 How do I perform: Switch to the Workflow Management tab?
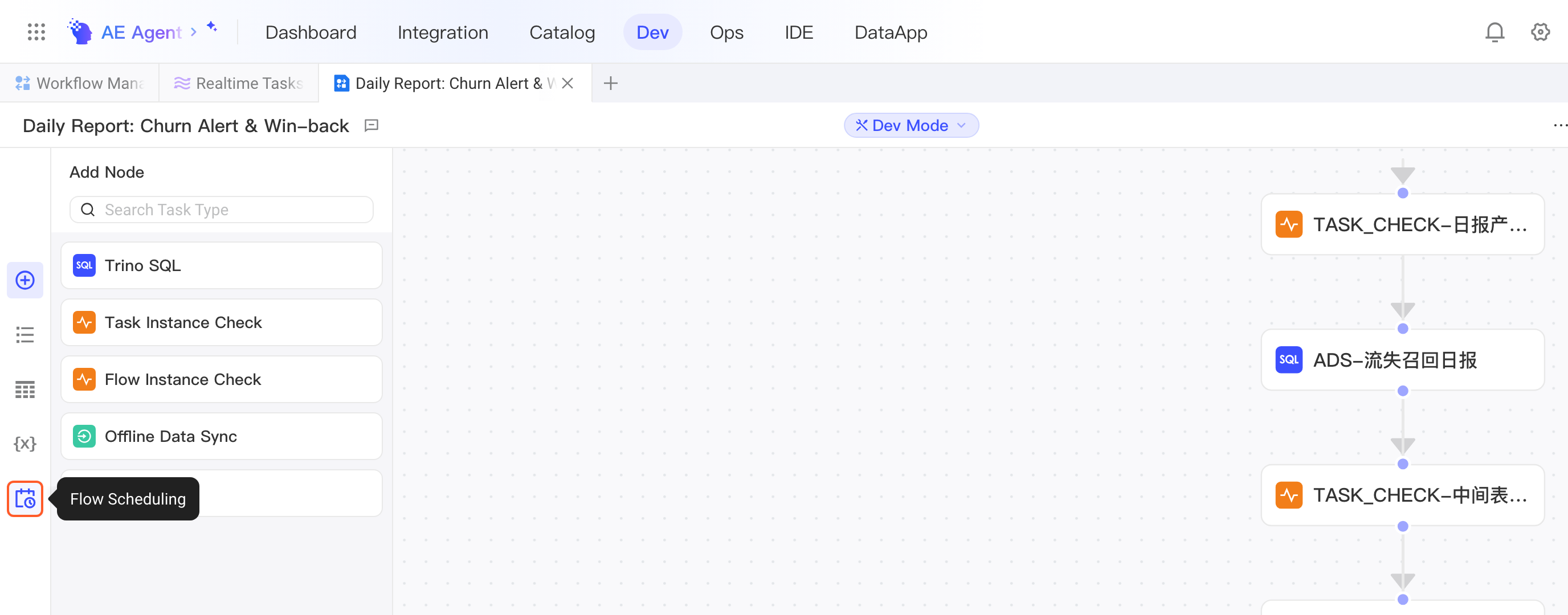point(79,83)
